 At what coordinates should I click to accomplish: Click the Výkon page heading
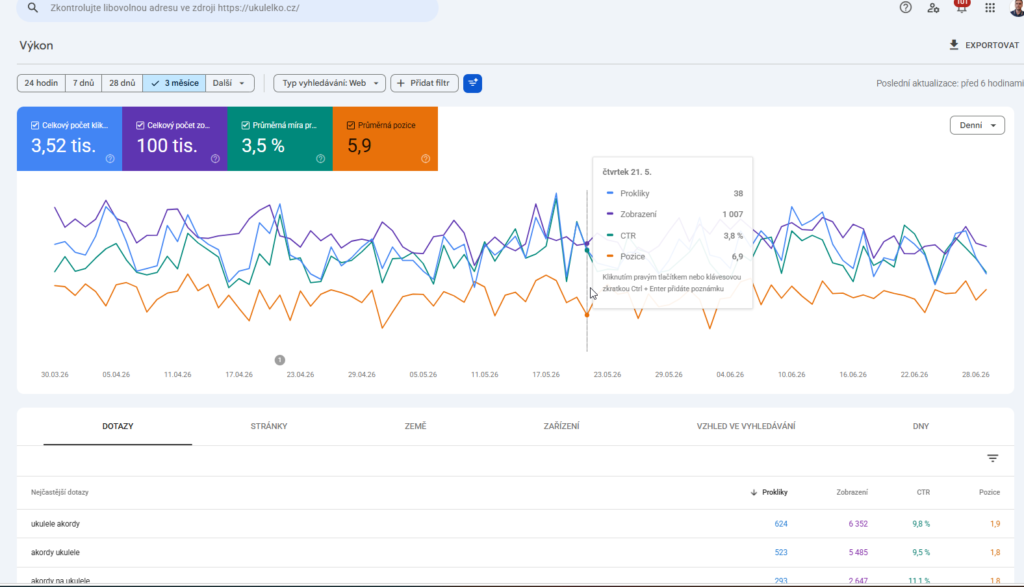(36, 46)
